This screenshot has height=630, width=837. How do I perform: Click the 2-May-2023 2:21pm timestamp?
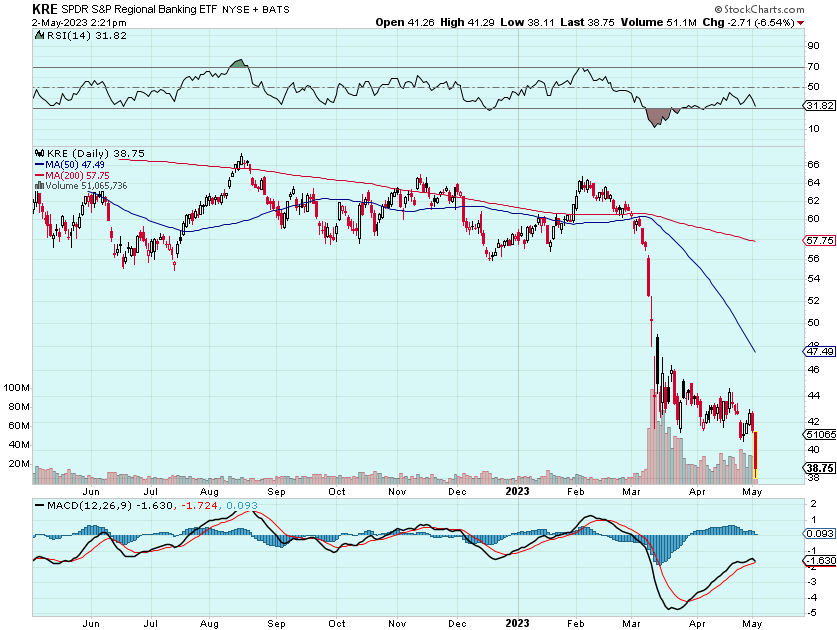tap(79, 23)
